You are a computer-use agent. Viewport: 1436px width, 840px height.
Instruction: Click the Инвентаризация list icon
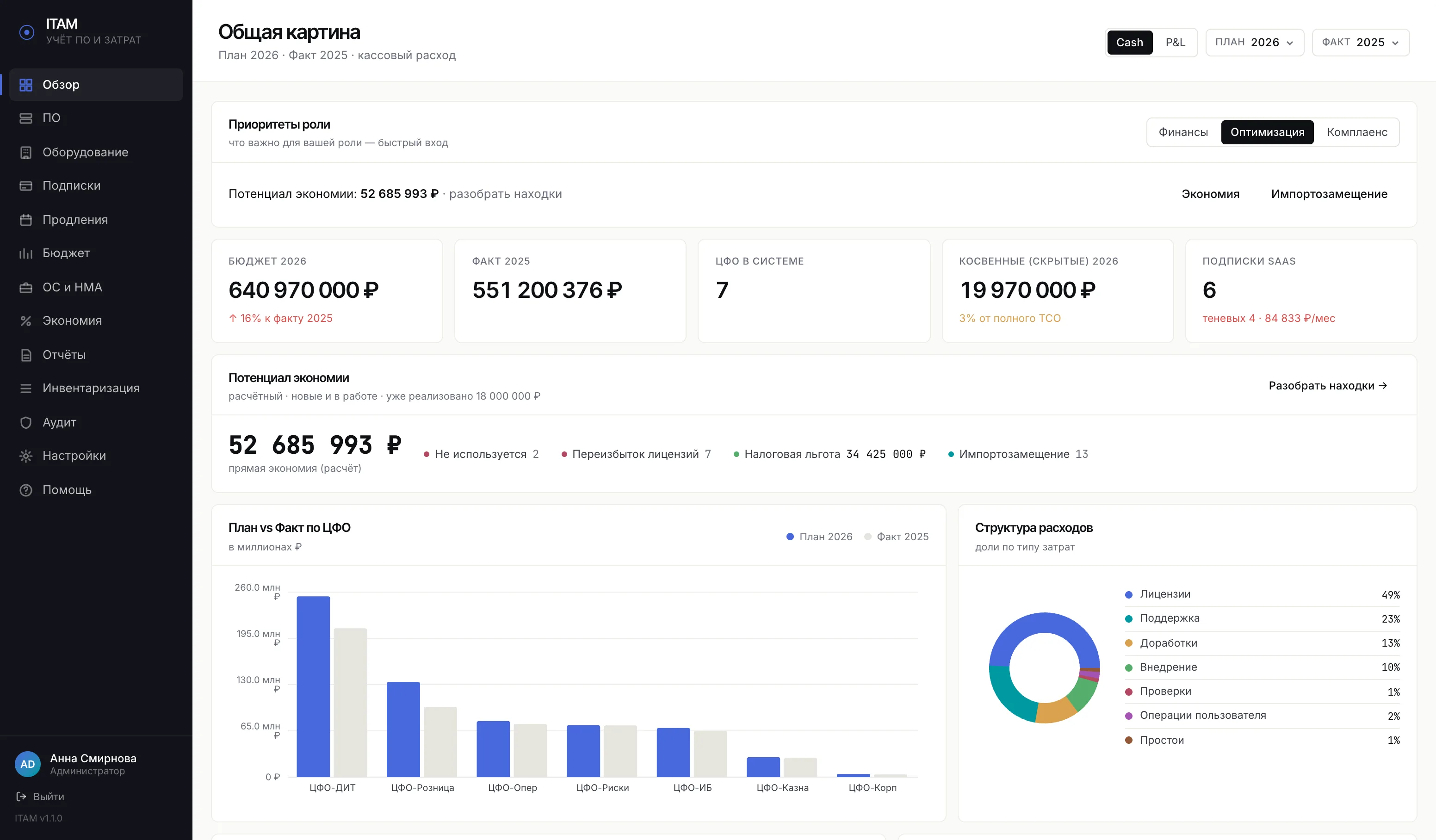tap(25, 388)
